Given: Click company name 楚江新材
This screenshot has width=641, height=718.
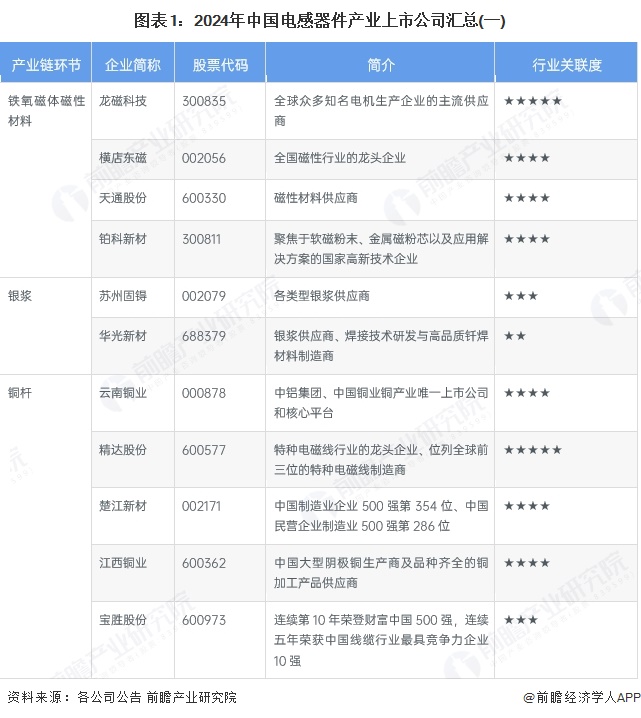Looking at the screenshot, I should coord(123,506).
